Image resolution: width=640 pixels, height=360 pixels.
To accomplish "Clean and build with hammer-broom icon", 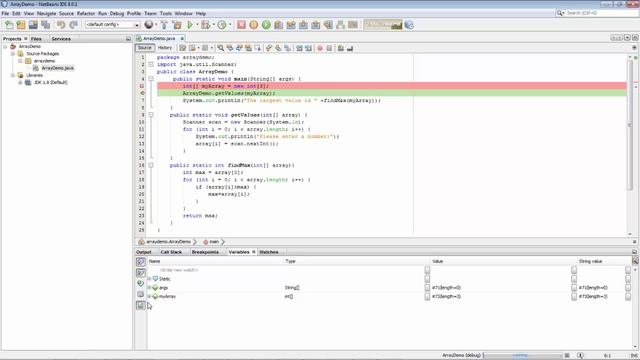I will pos(177,25).
